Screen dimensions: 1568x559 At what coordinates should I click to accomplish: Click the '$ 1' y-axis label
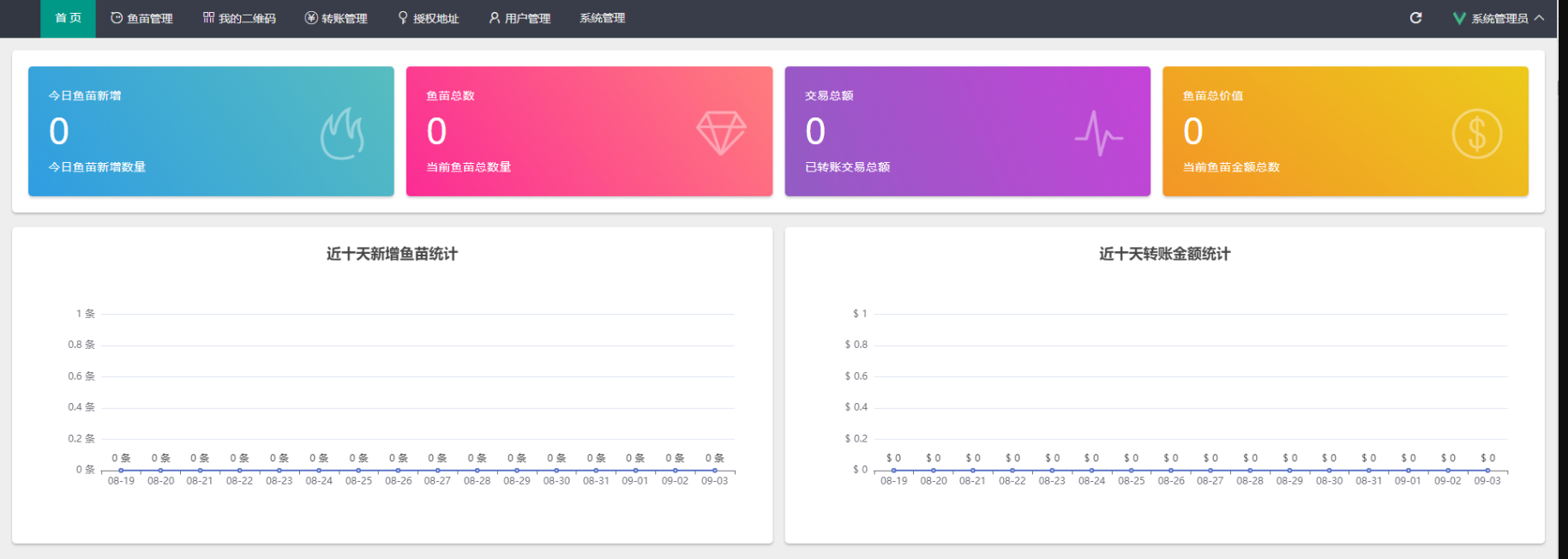coord(860,314)
